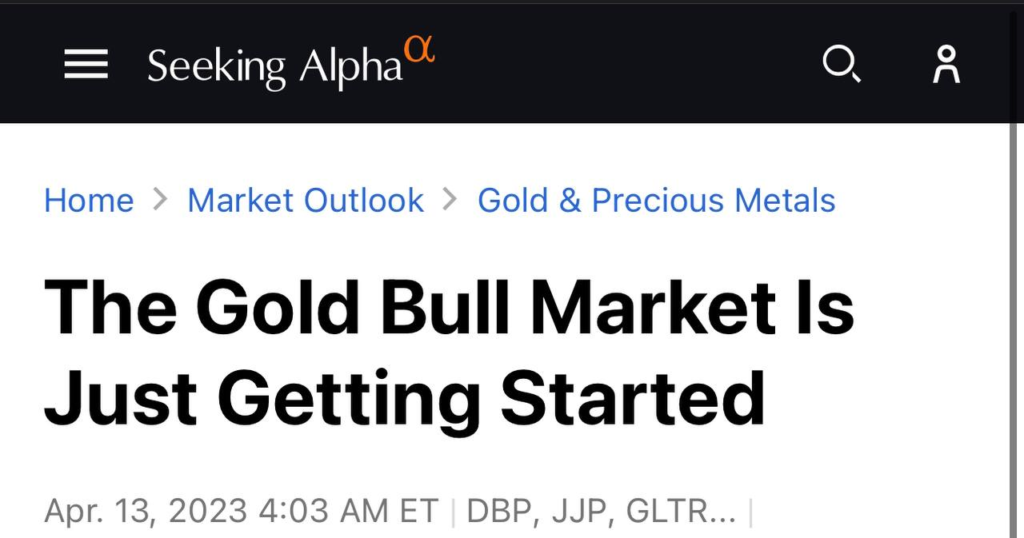Image resolution: width=1024 pixels, height=538 pixels.
Task: Click the Seeking Alpha logo
Action: (x=291, y=63)
